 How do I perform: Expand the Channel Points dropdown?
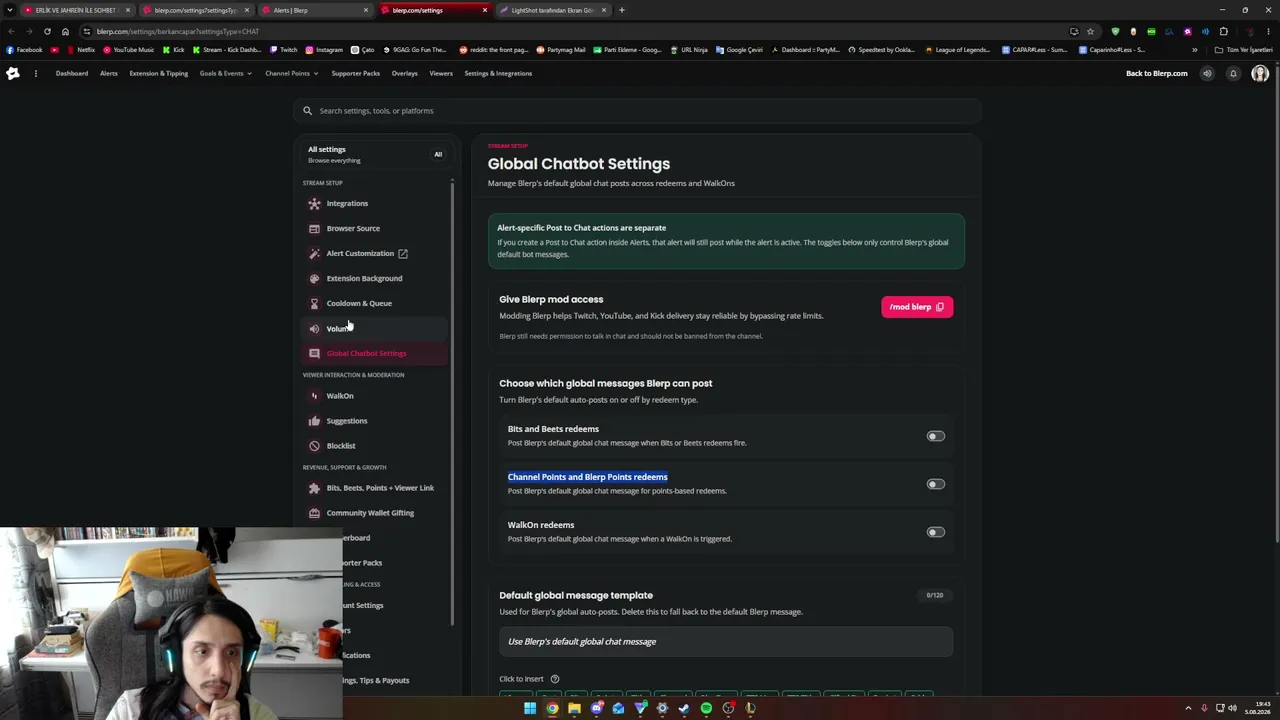coord(291,73)
